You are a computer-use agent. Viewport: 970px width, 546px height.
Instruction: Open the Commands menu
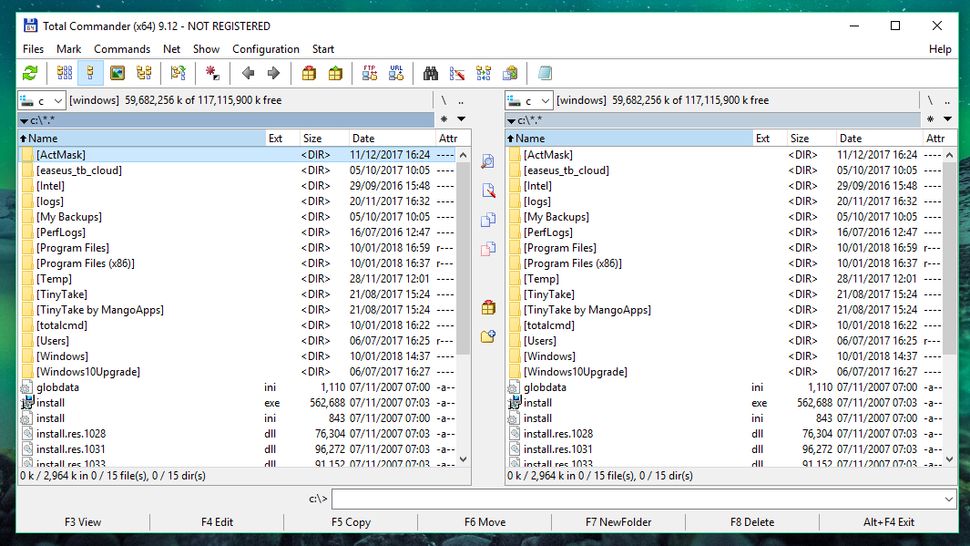pos(122,49)
